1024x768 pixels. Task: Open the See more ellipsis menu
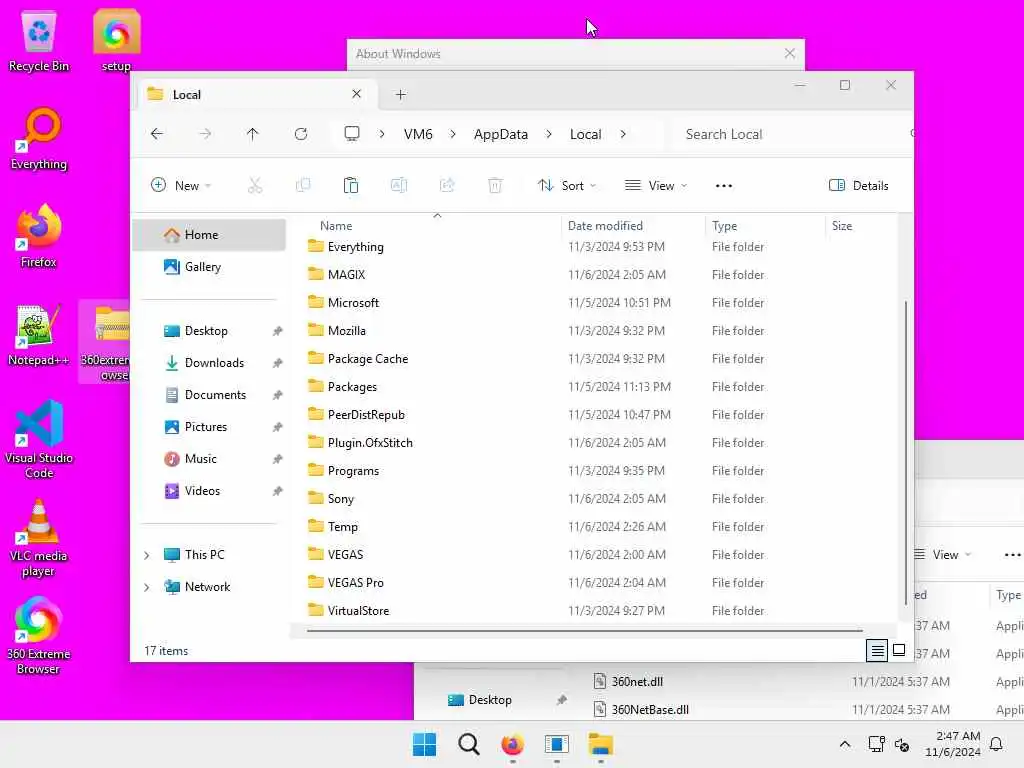[x=724, y=185]
